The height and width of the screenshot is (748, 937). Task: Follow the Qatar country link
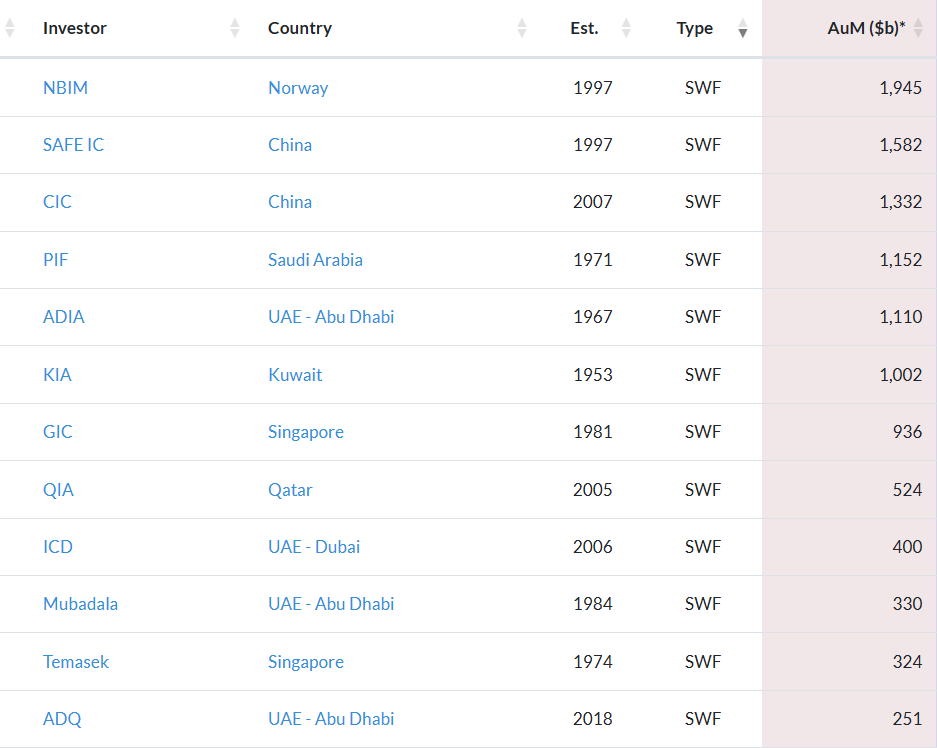point(290,490)
